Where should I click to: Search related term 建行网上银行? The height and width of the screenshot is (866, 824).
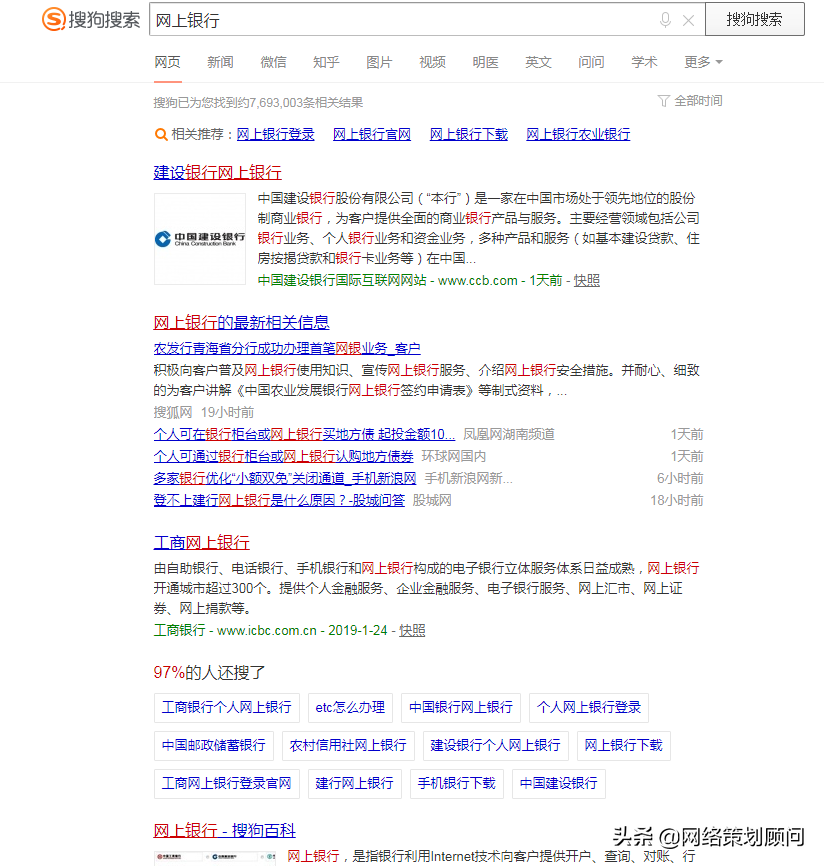pyautogui.click(x=355, y=784)
